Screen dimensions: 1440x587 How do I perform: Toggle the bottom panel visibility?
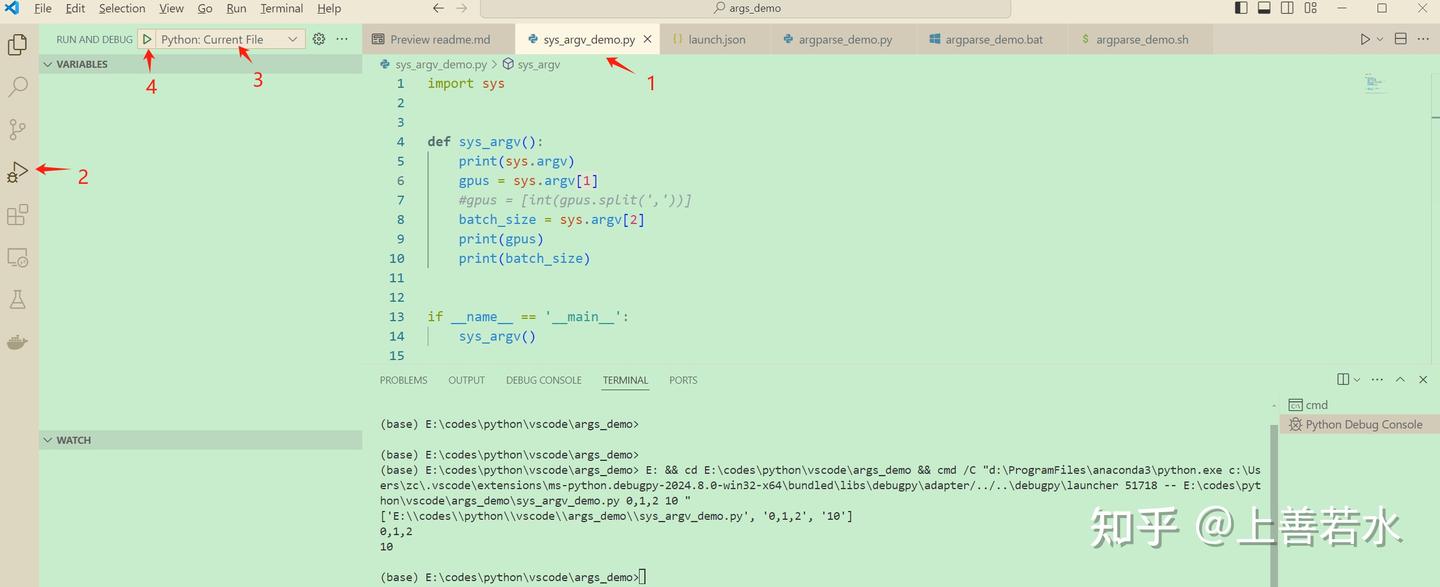pos(1263,7)
